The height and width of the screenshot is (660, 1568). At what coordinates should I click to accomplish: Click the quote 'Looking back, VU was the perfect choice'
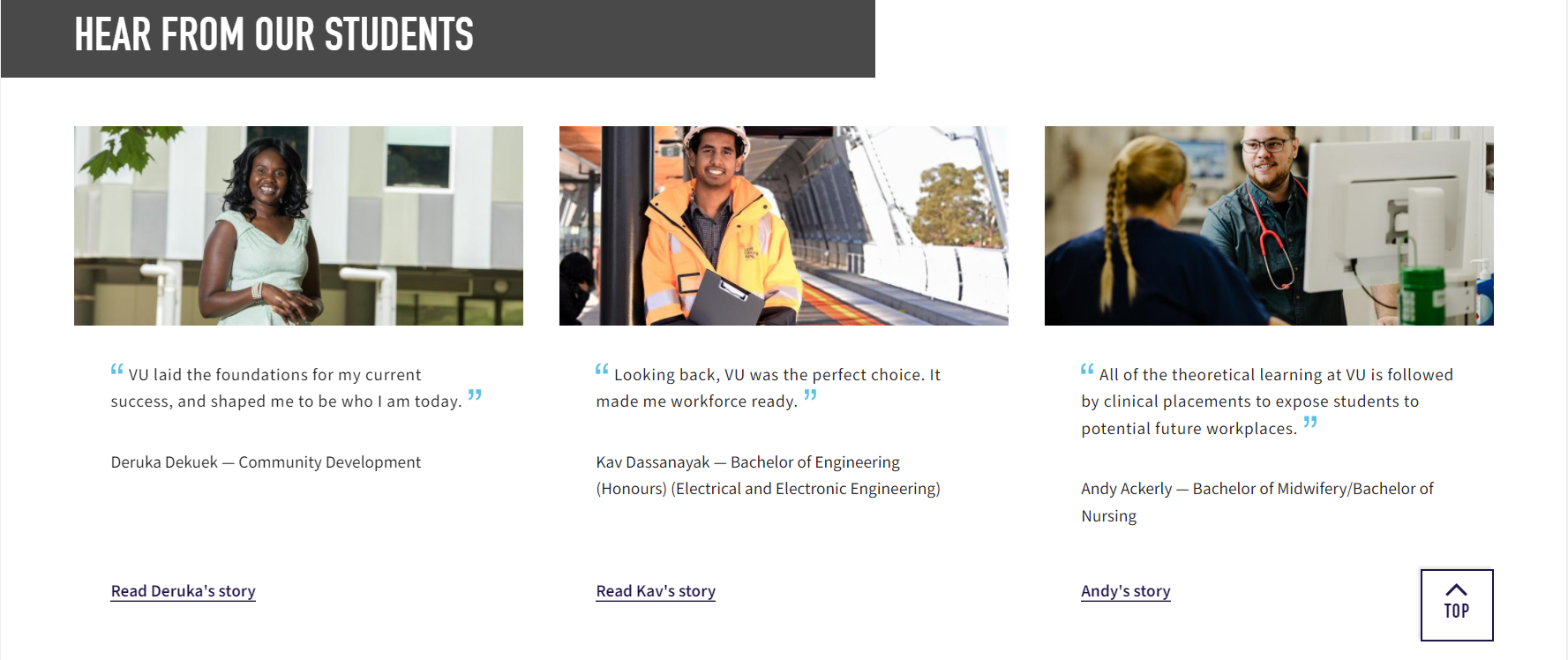tap(768, 388)
